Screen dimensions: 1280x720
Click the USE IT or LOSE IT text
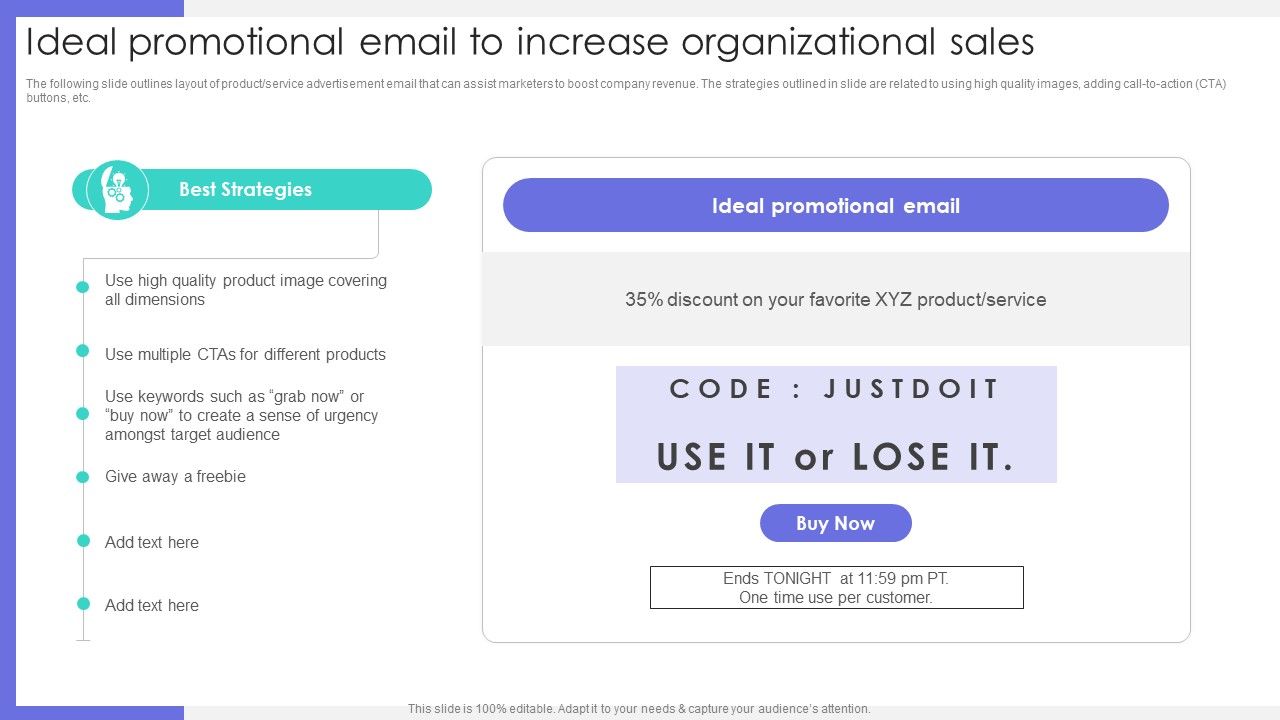point(836,457)
